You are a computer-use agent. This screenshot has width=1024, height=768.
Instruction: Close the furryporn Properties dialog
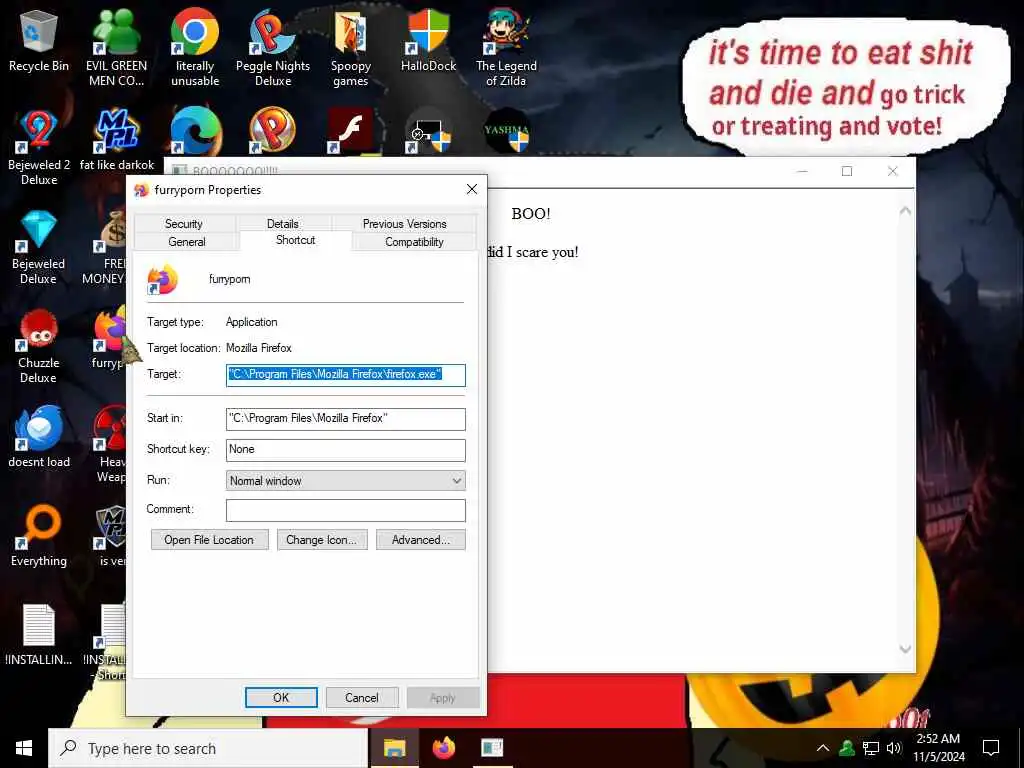[472, 189]
